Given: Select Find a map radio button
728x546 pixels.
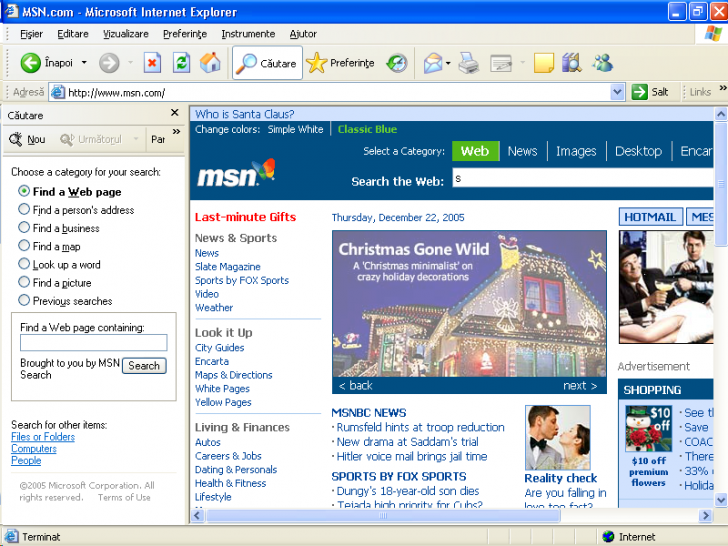Looking at the screenshot, I should point(24,245).
